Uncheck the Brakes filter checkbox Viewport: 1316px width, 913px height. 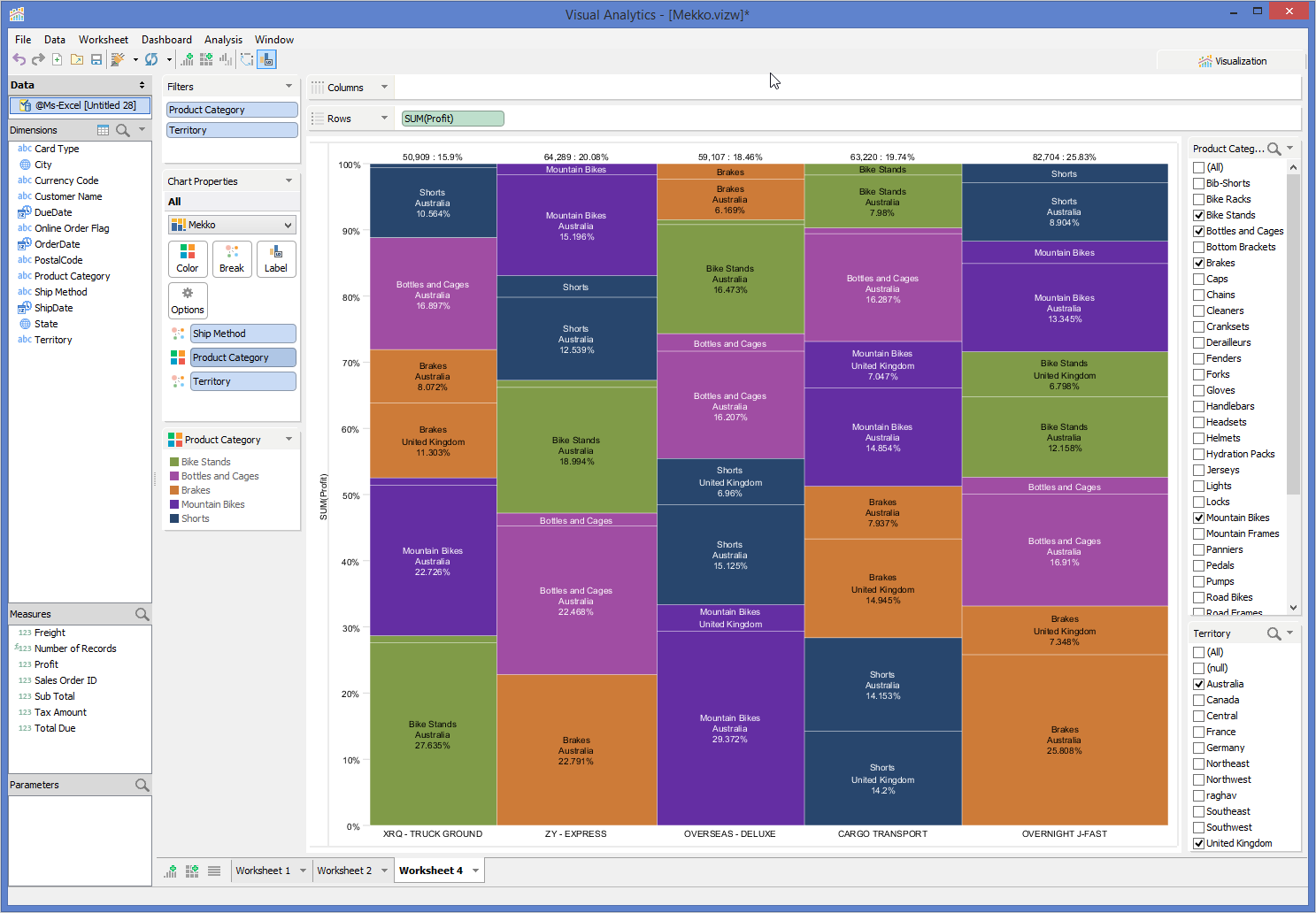point(1198,263)
